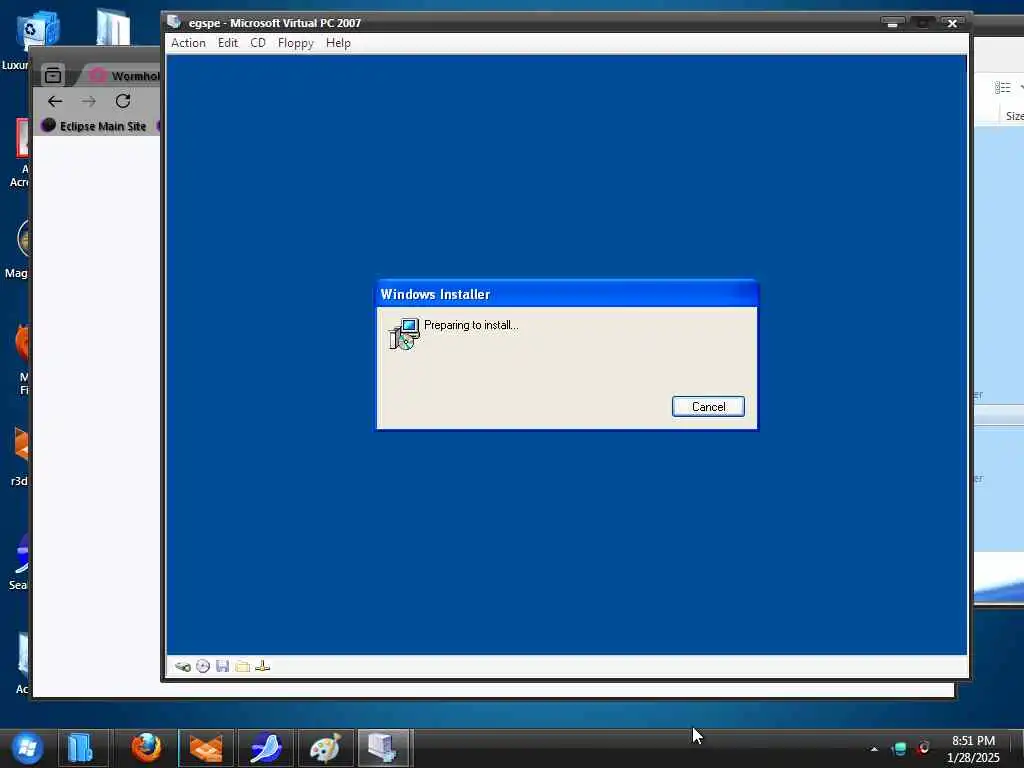Open the browser tab overview button
1024x768 pixels.
(x=53, y=75)
